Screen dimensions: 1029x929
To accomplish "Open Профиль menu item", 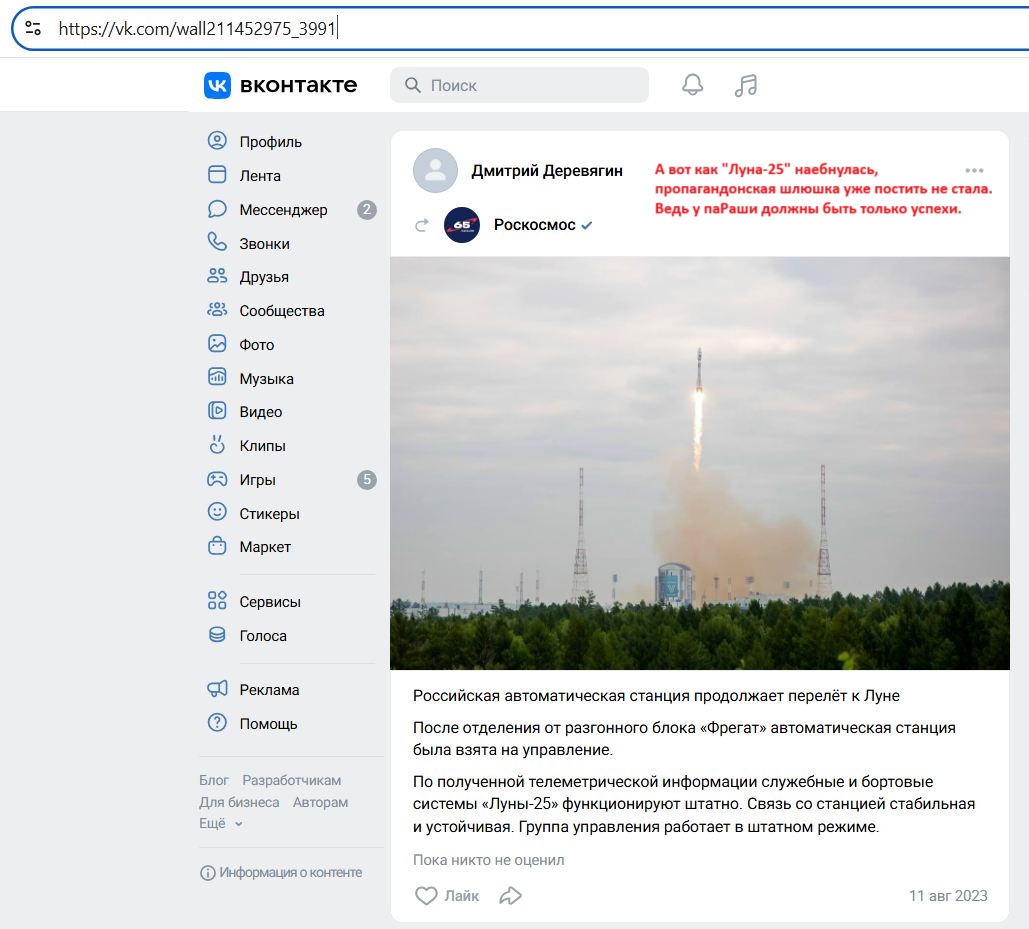I will [270, 142].
